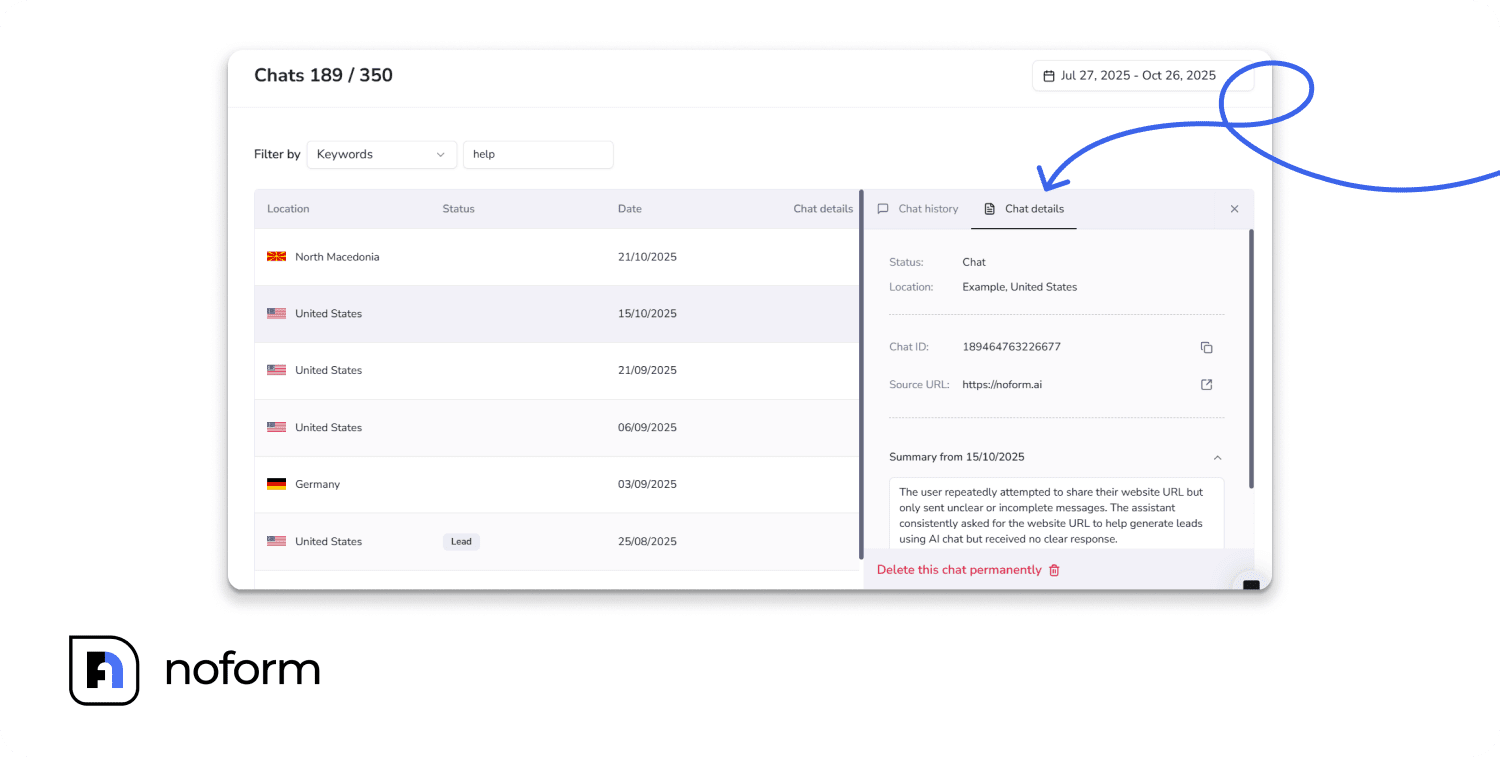Click the Chat details document icon
Image resolution: width=1500 pixels, height=757 pixels.
coord(987,208)
